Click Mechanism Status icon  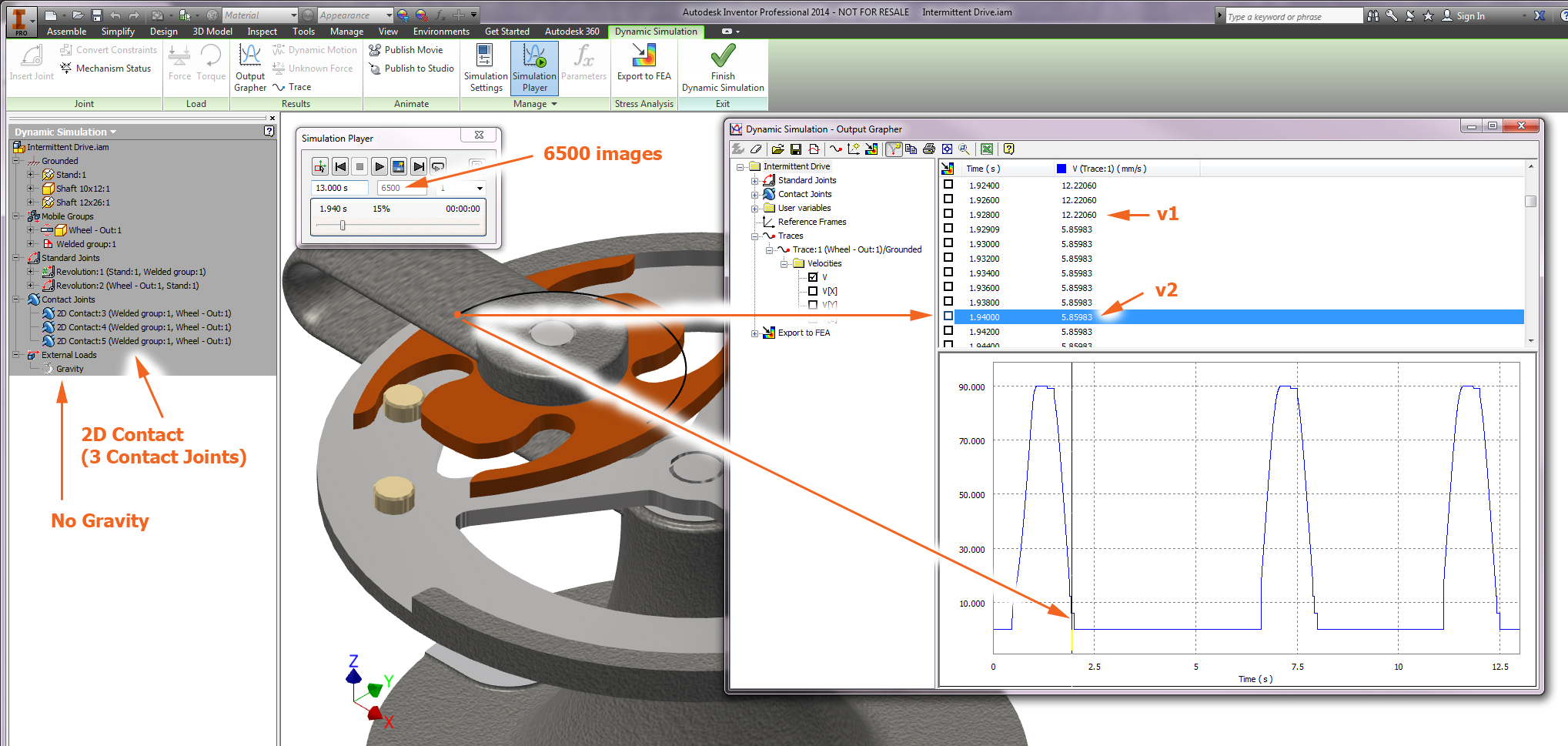(67, 69)
